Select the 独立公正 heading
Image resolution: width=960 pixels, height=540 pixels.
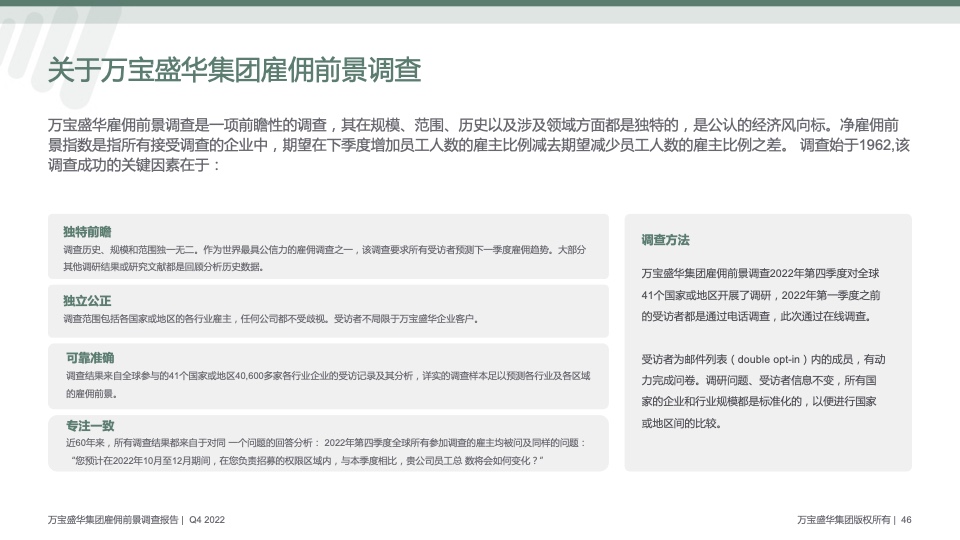point(87,301)
